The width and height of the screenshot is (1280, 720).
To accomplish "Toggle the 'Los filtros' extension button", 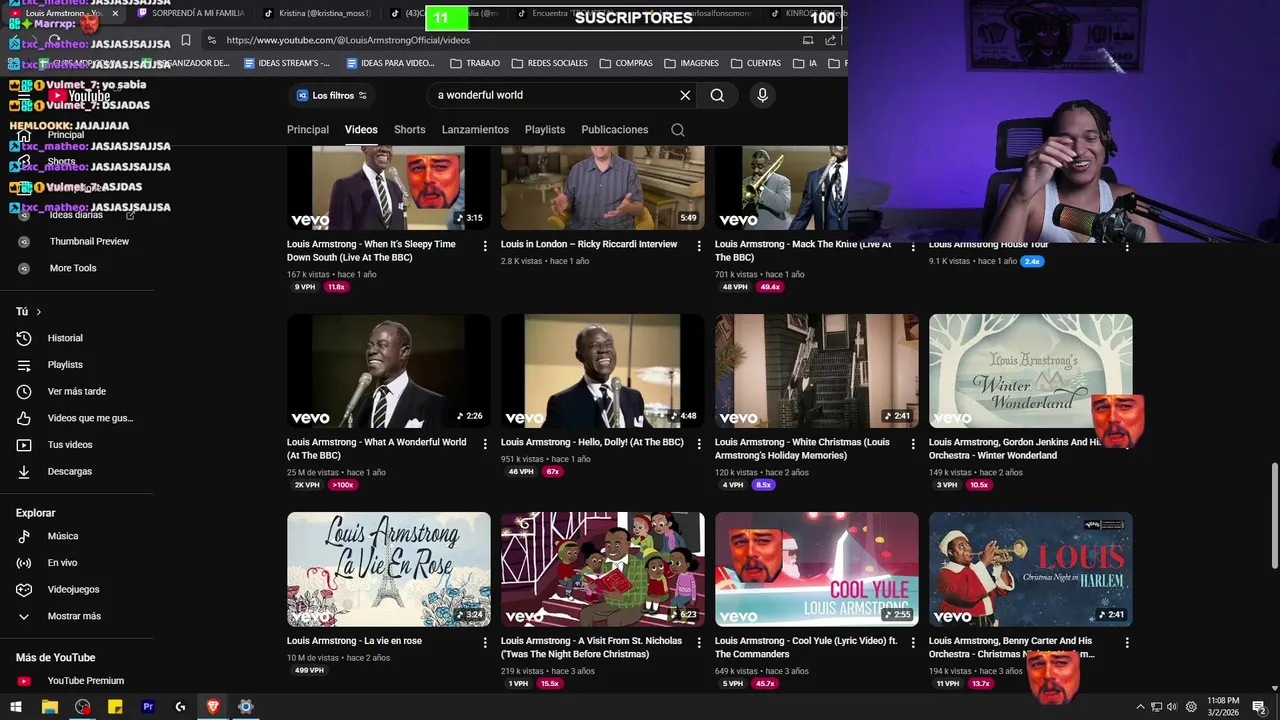I will coord(332,95).
